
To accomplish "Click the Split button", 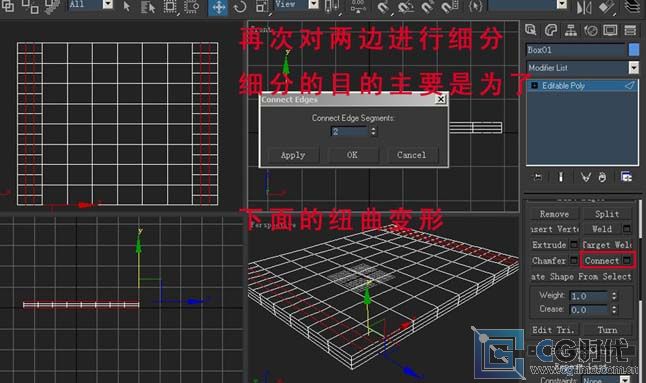I will pos(606,214).
